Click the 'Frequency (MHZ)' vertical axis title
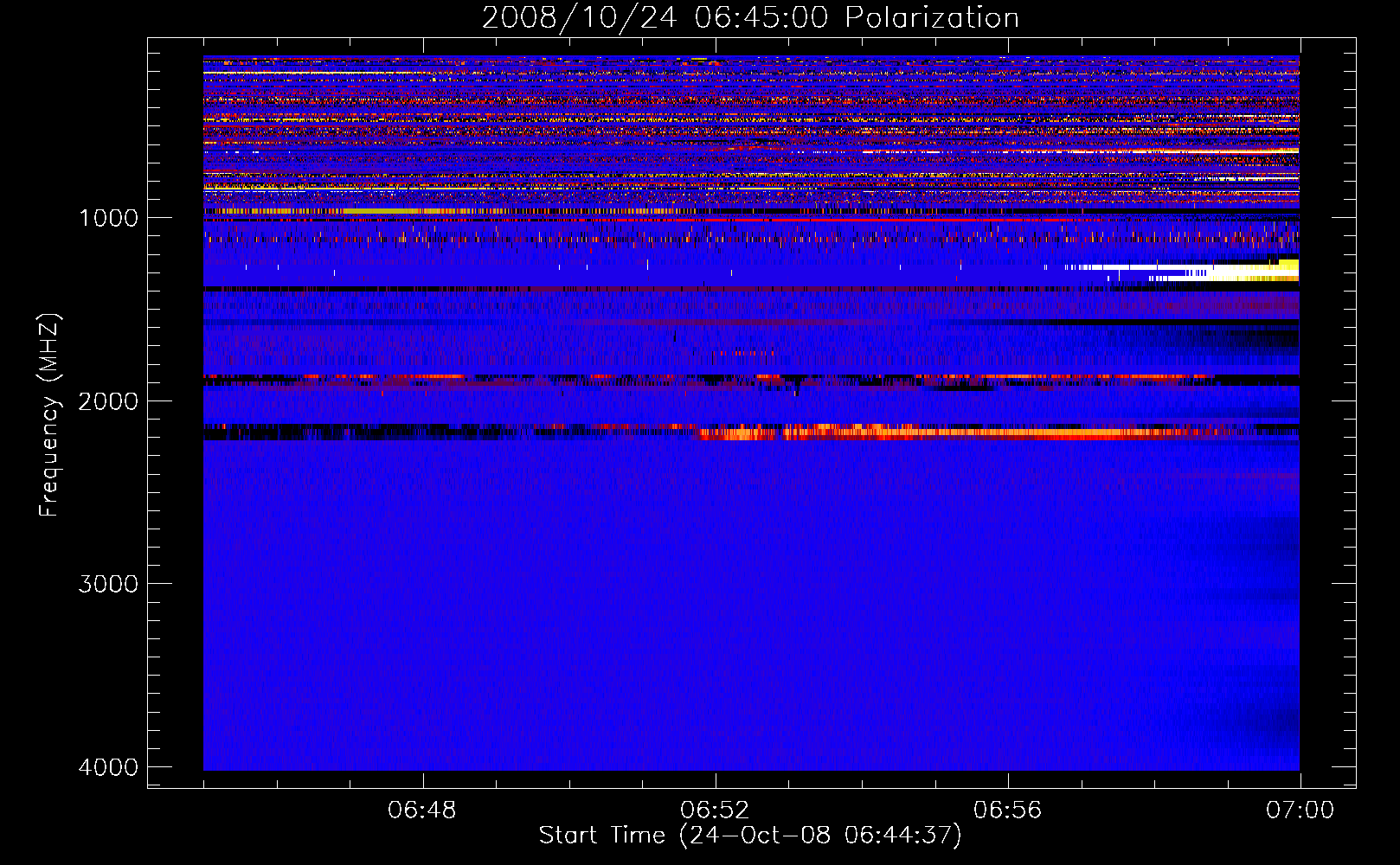This screenshot has width=1400, height=865. (x=49, y=415)
